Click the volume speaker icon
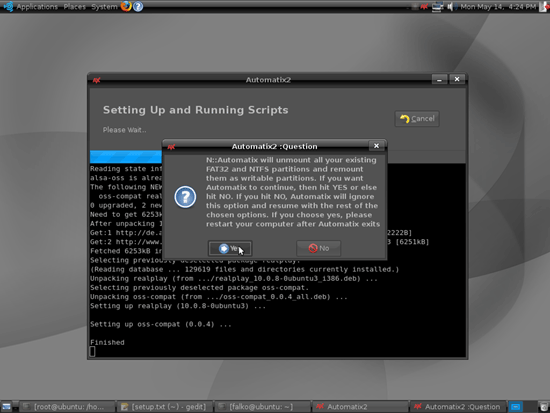This screenshot has height=413, width=550. (x=451, y=6)
